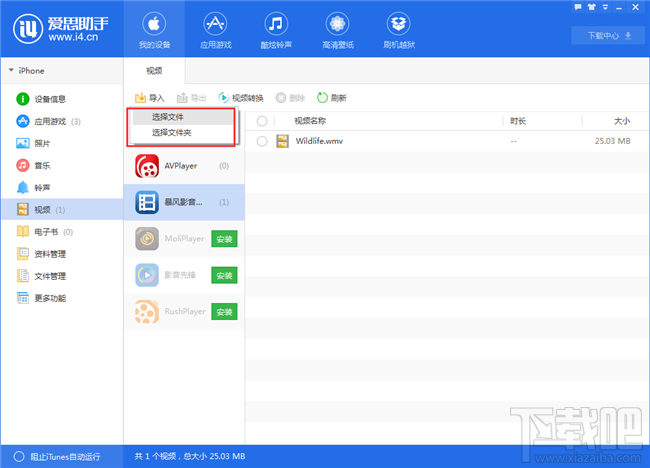Image resolution: width=650 pixels, height=468 pixels.
Task: Click the 导出 export toolbar button
Action: click(192, 98)
